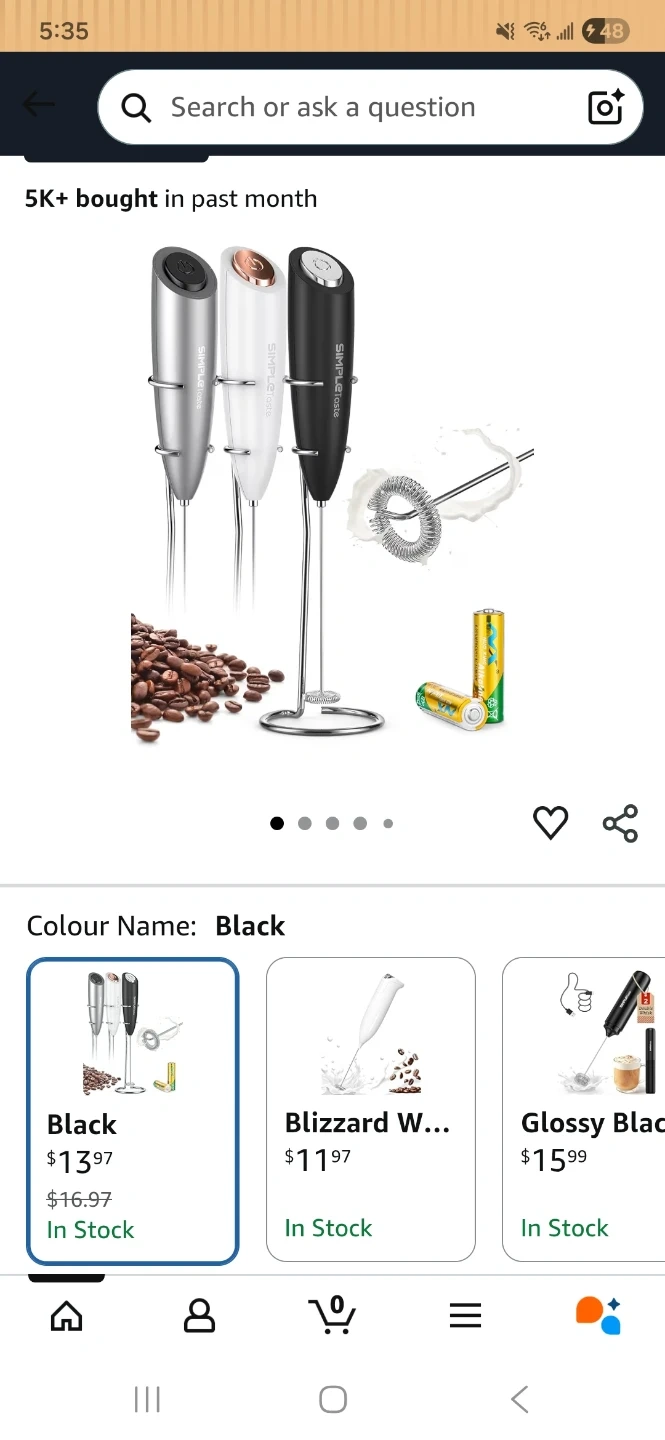Image resolution: width=665 pixels, height=1440 pixels.
Task: Select the Black colour option
Action: pyautogui.click(x=132, y=1111)
